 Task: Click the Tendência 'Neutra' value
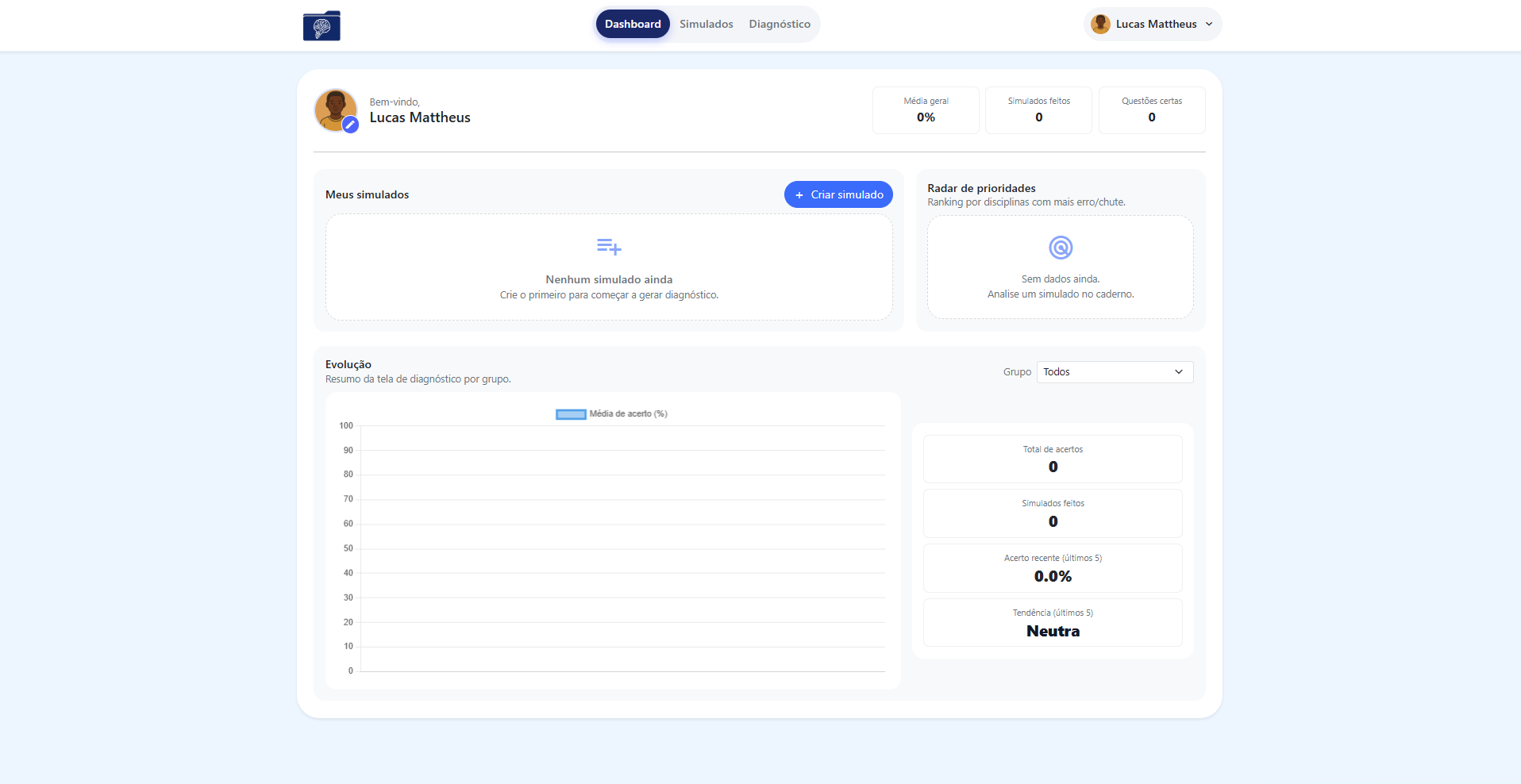coord(1053,632)
